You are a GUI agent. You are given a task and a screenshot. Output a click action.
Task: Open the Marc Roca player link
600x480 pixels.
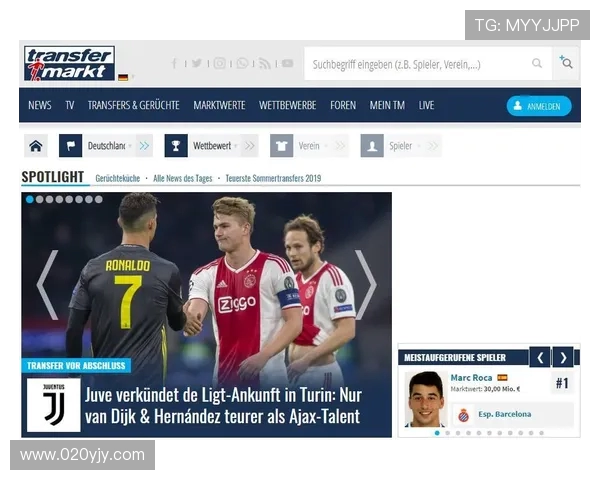click(471, 377)
